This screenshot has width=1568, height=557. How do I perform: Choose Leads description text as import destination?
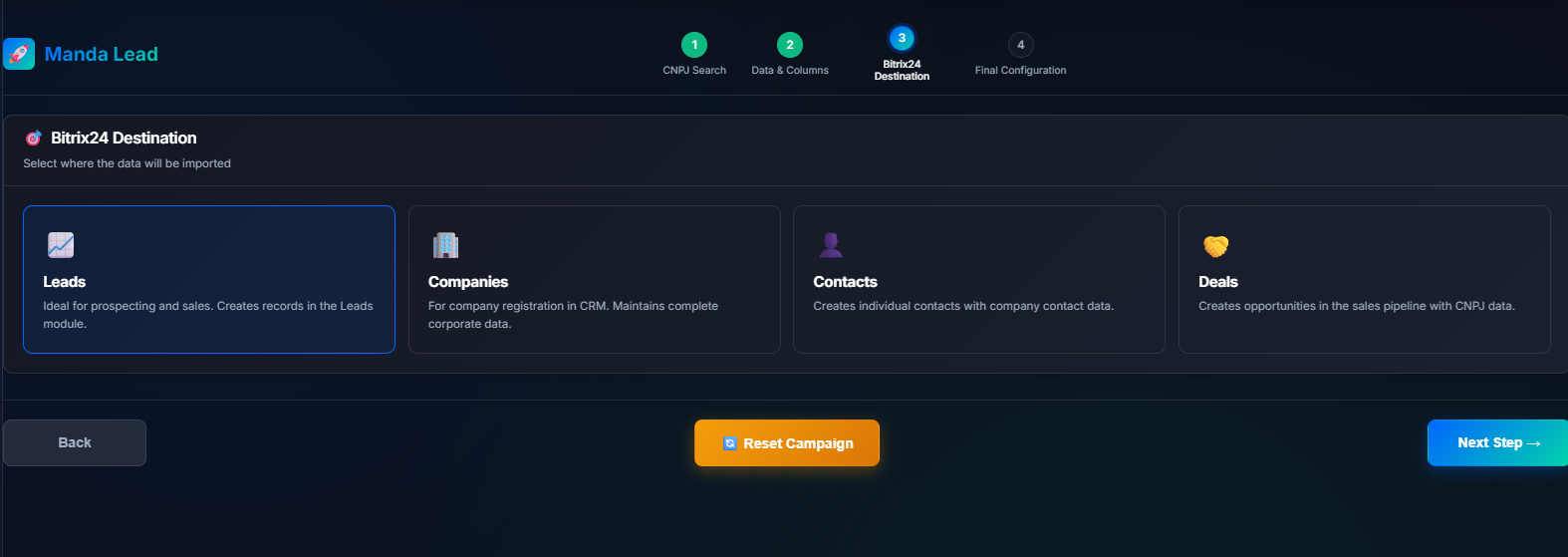click(x=207, y=315)
